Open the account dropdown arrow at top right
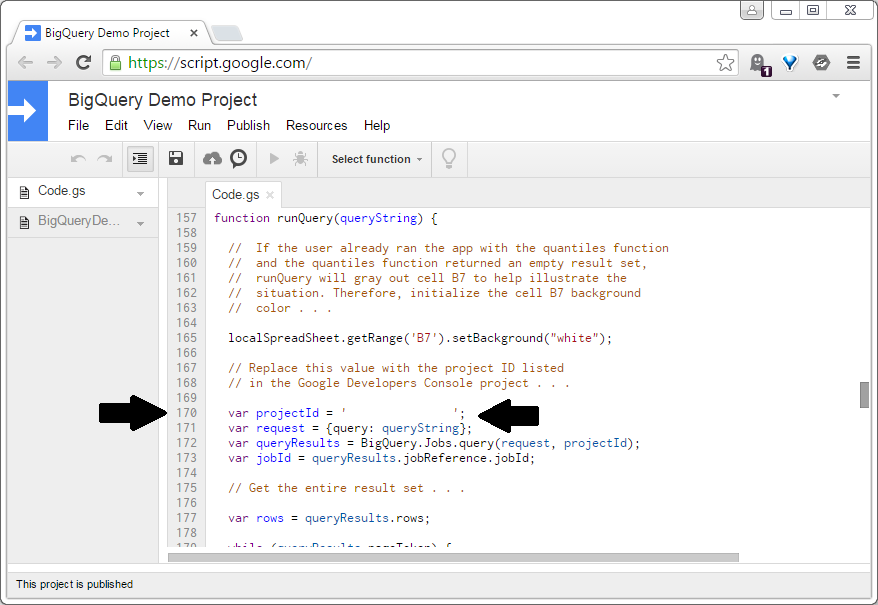The image size is (878, 605). coord(836,96)
